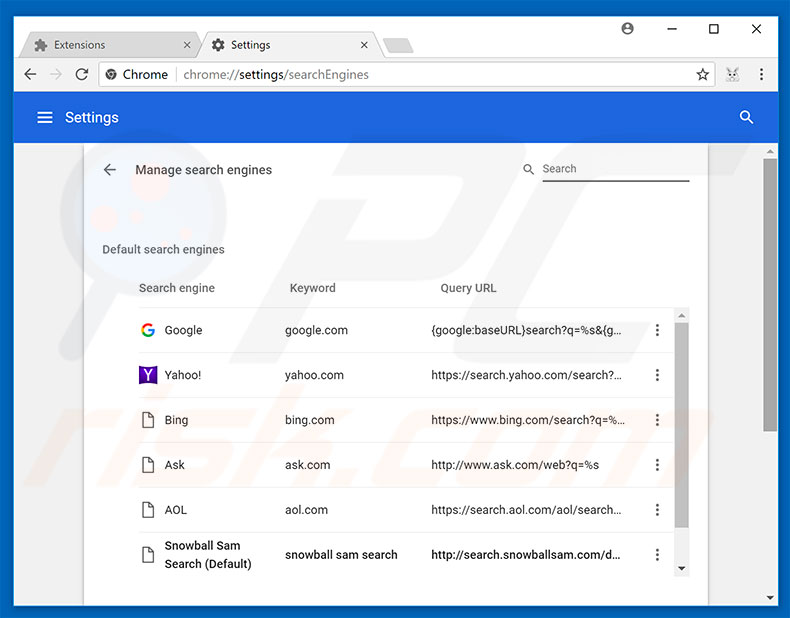Click the Keyword column header
The height and width of the screenshot is (618, 790).
pyautogui.click(x=312, y=288)
